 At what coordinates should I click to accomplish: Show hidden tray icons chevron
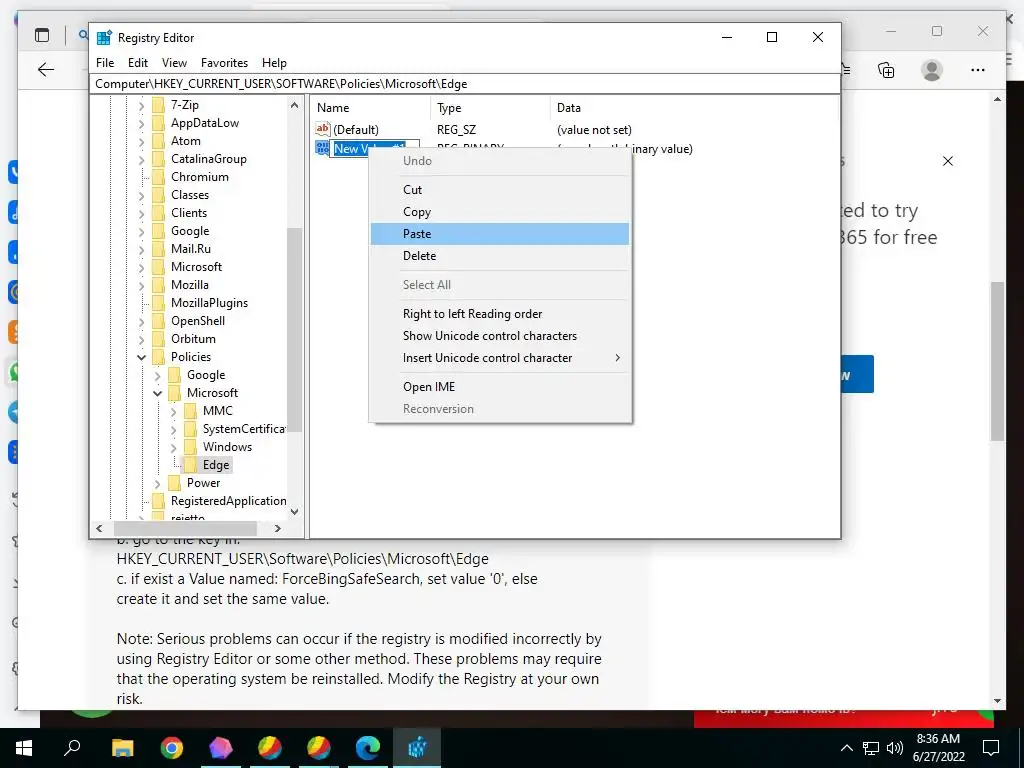point(846,748)
